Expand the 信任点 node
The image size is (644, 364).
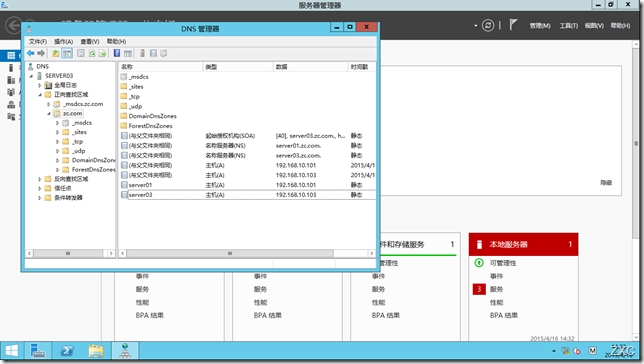(40, 189)
